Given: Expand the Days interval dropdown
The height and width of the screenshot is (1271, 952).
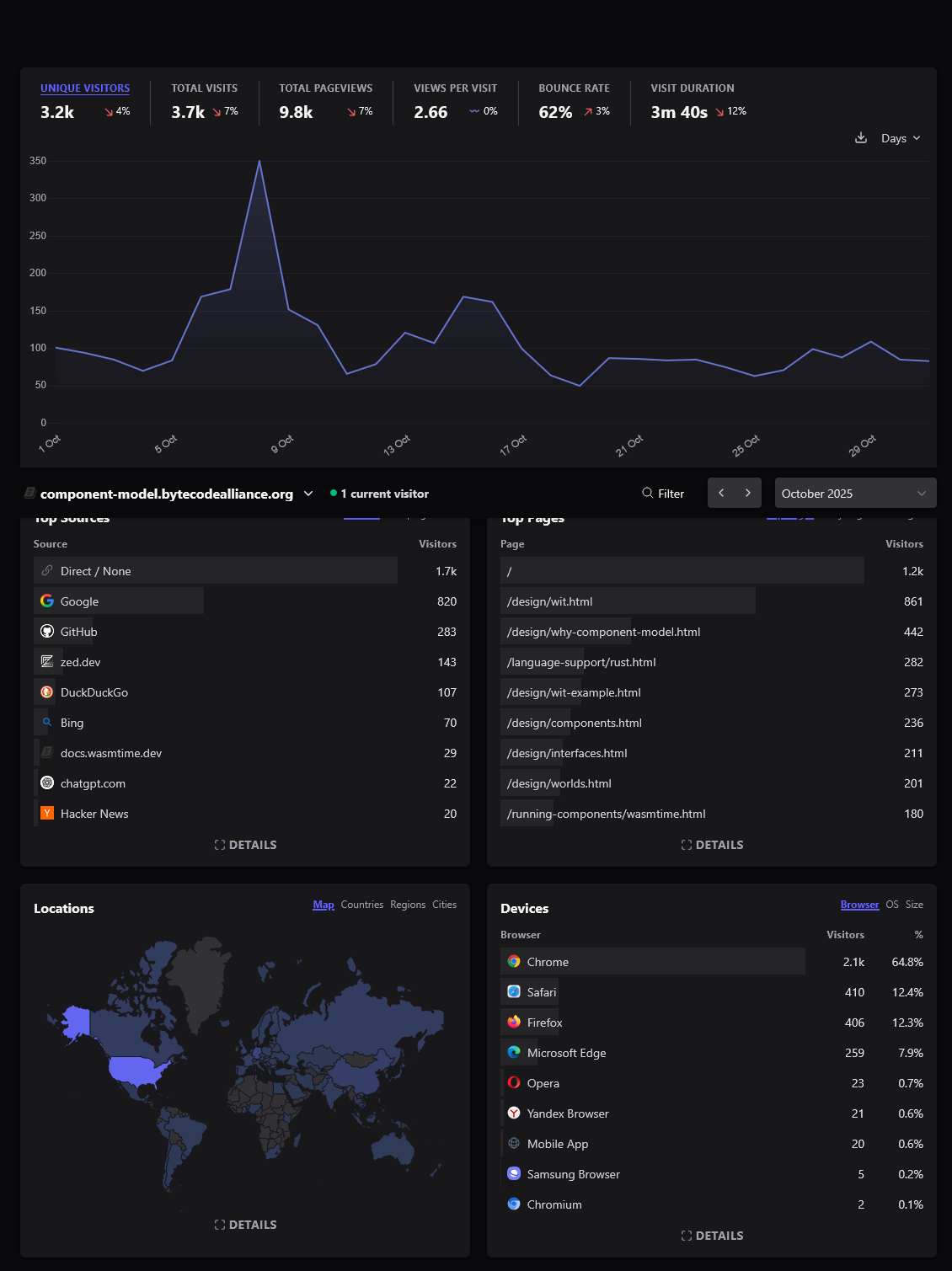Looking at the screenshot, I should [x=901, y=138].
